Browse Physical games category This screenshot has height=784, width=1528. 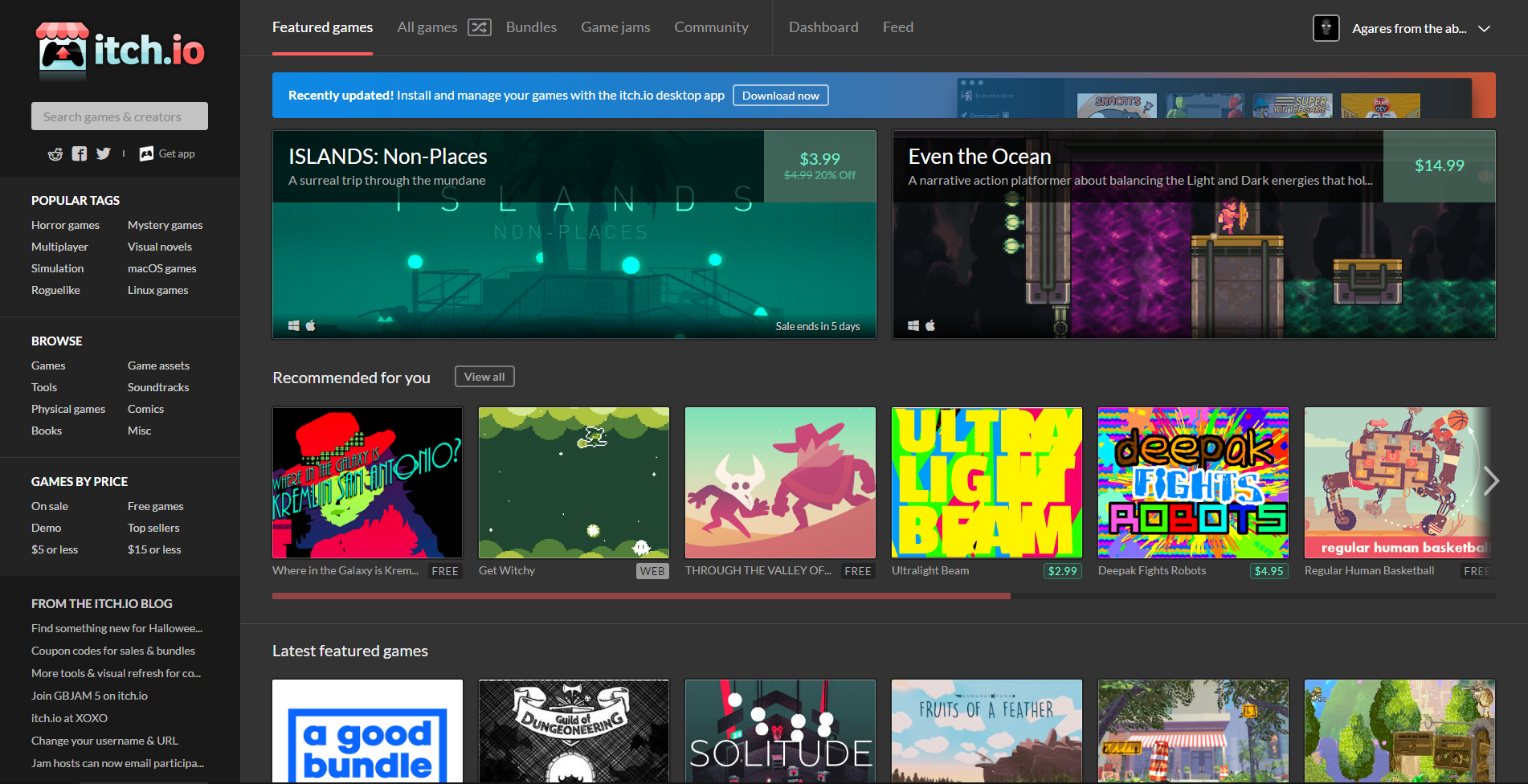(68, 409)
